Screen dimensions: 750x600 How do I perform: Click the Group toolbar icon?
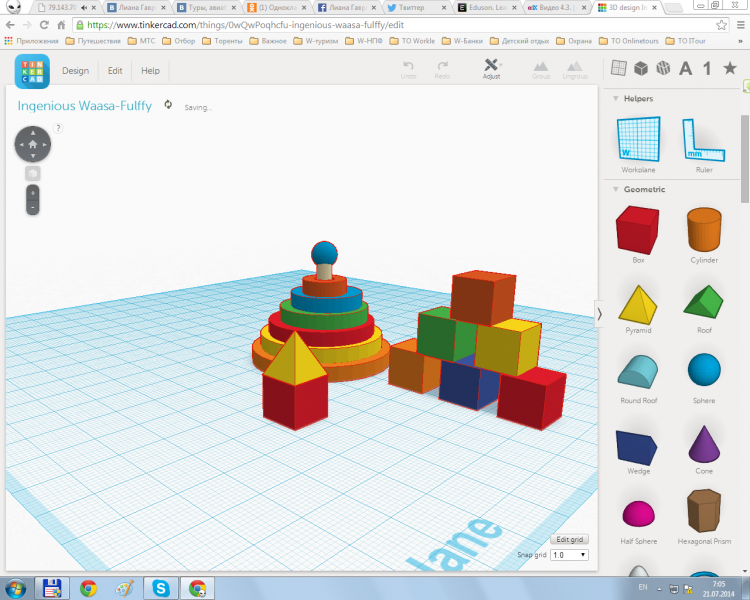point(541,70)
